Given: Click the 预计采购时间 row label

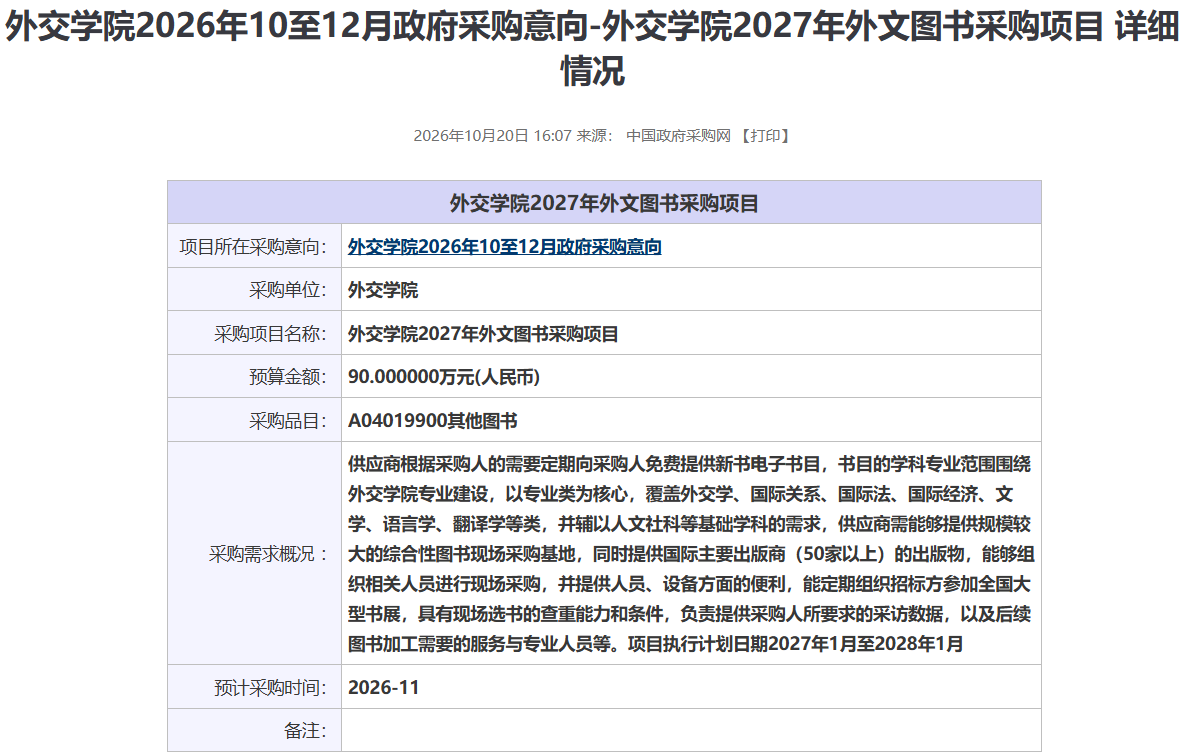Looking at the screenshot, I should (x=271, y=688).
